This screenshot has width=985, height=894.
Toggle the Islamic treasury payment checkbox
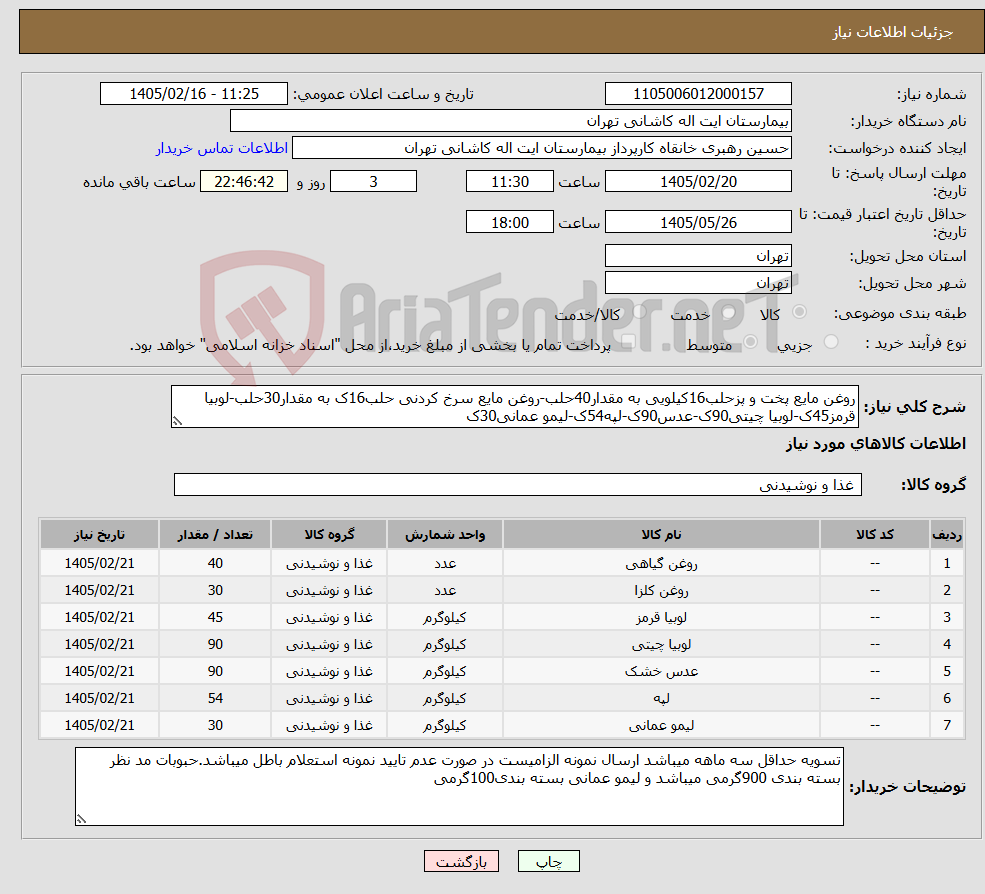pos(628,342)
